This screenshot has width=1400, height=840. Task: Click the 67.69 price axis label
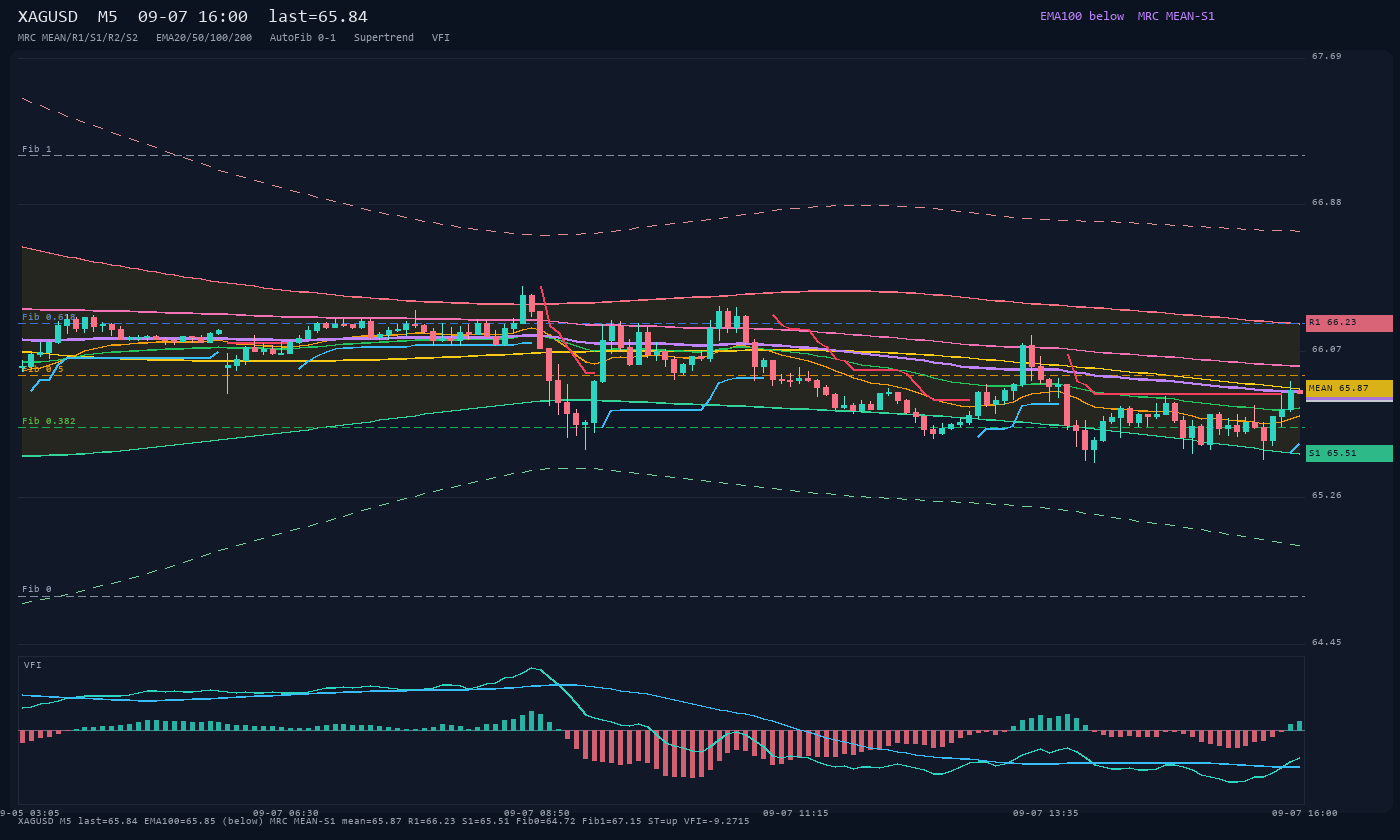point(1327,56)
